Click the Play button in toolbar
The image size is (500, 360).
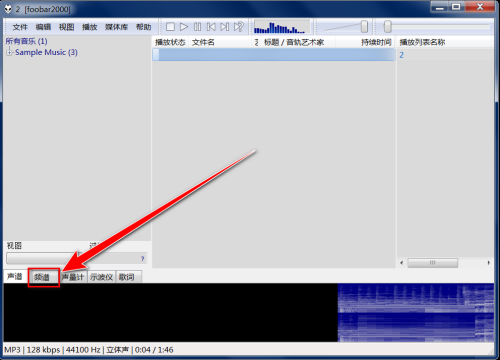(x=184, y=27)
